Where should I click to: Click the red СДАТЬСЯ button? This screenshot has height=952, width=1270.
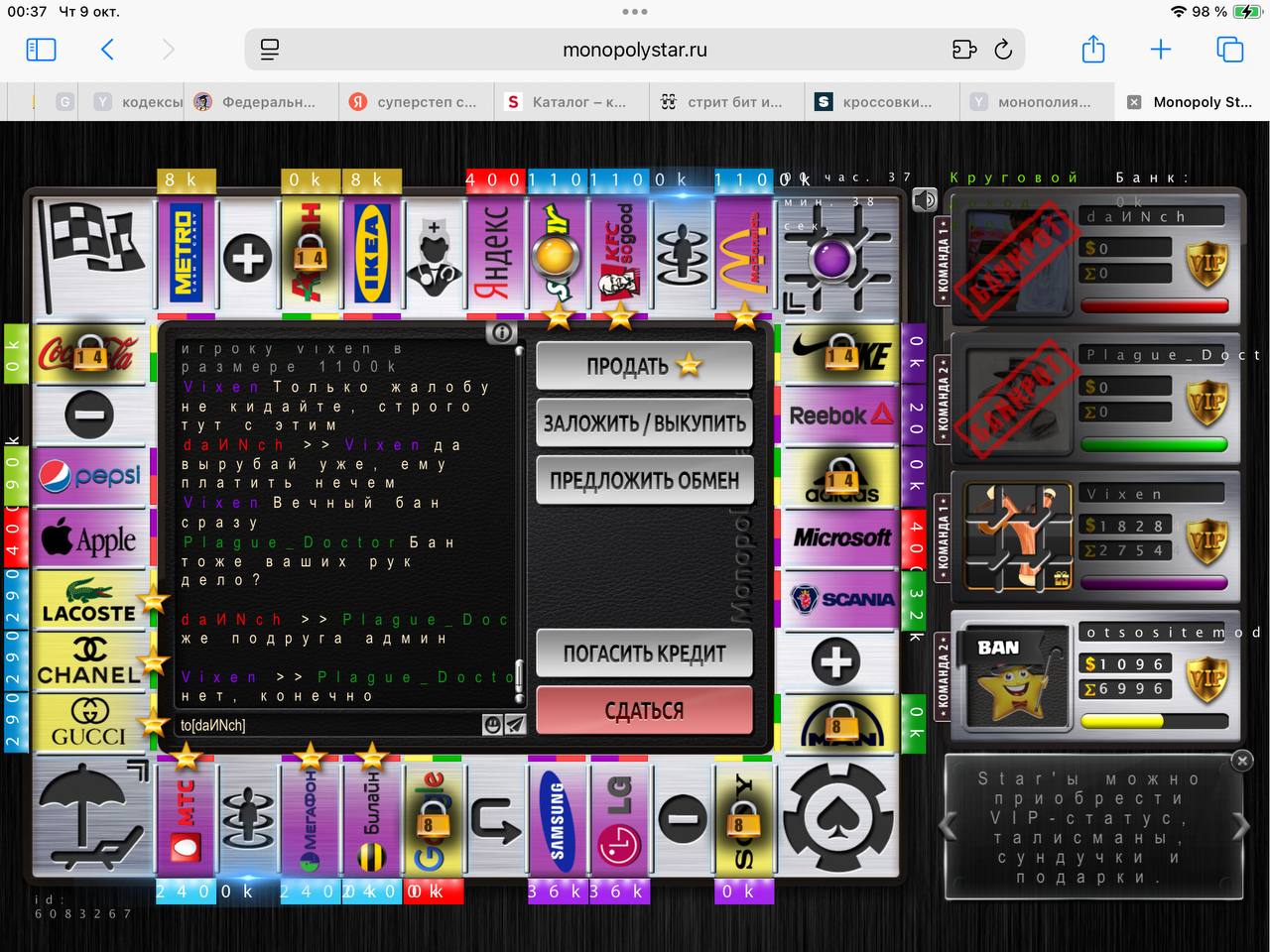click(644, 710)
